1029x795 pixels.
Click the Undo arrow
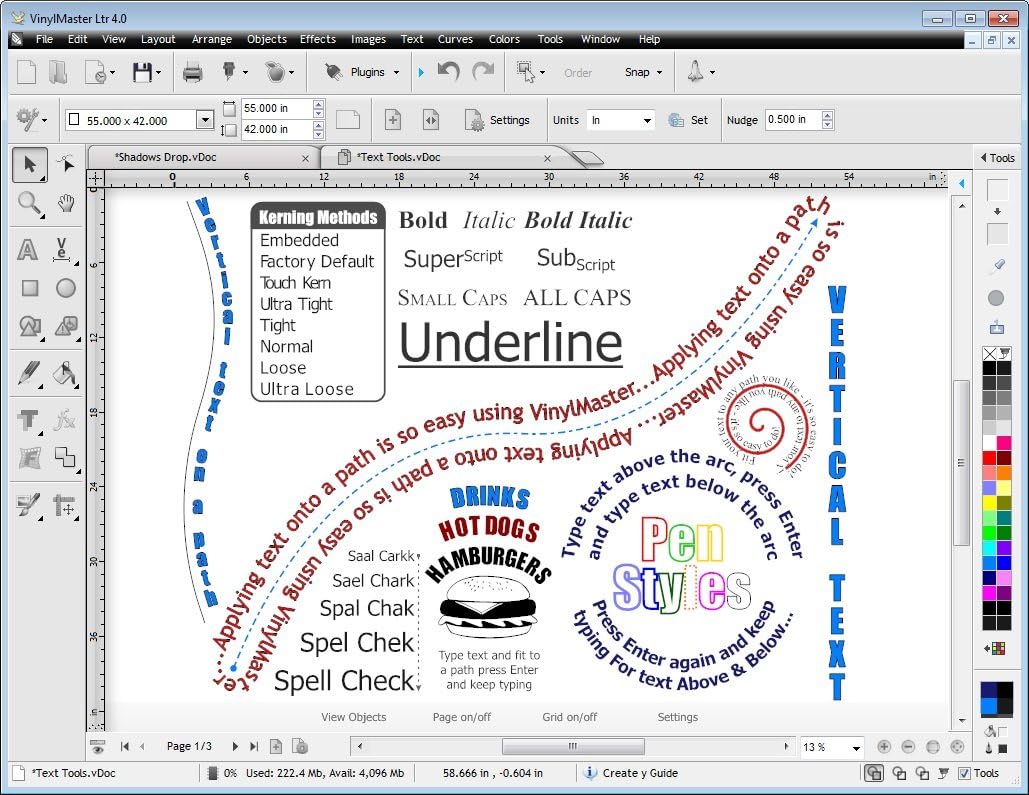tap(448, 72)
